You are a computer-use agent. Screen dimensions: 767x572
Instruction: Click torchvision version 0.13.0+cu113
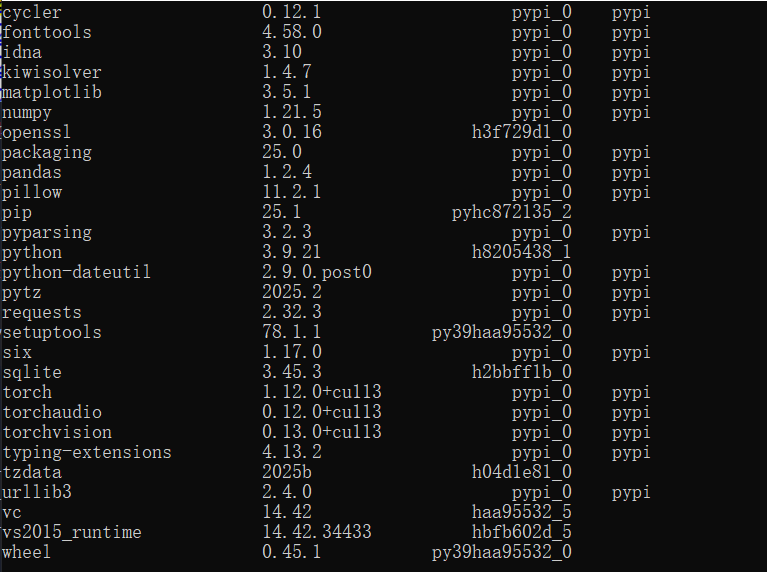tap(322, 433)
